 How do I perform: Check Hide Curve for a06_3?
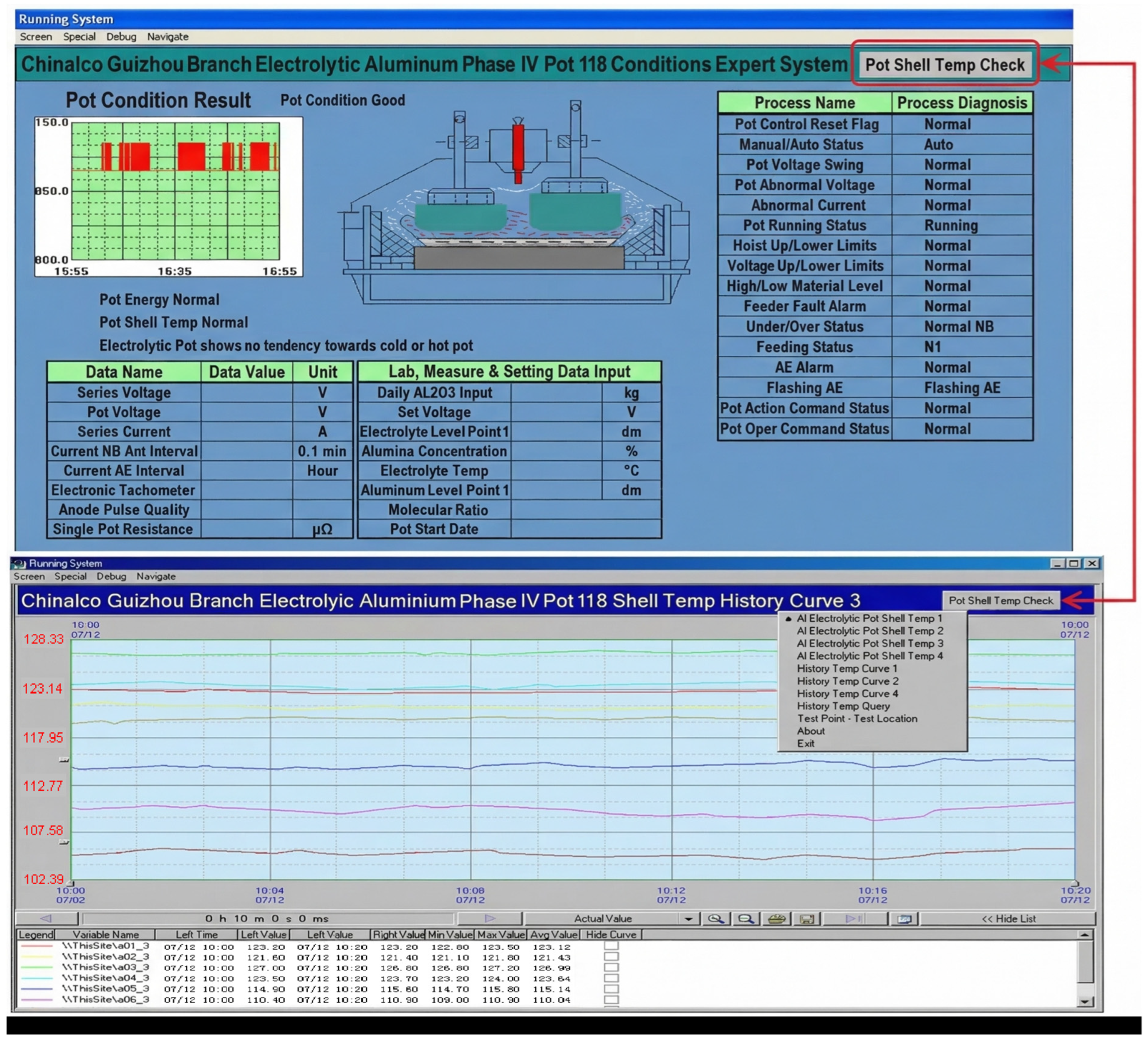(x=611, y=1000)
